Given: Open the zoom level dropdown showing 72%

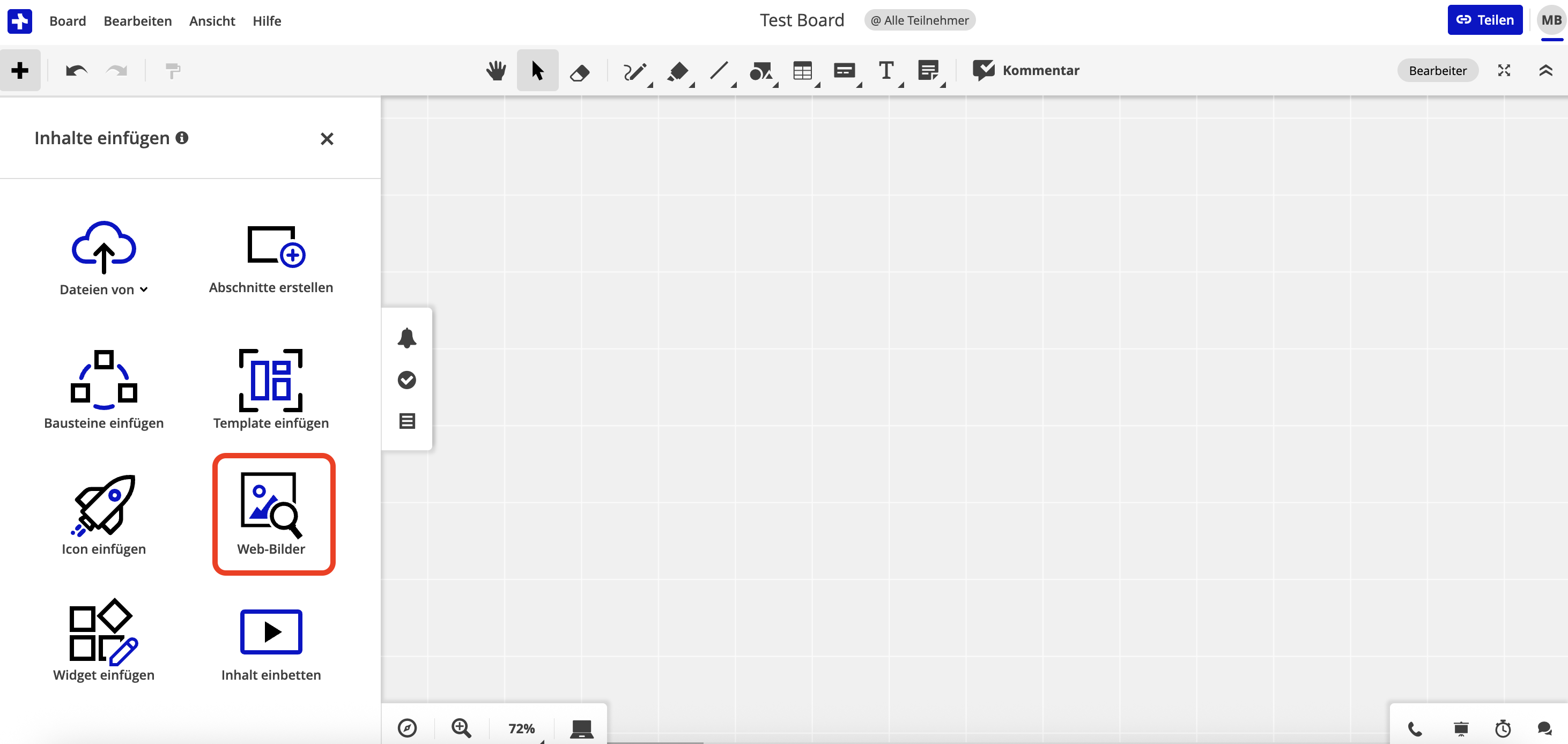Looking at the screenshot, I should pos(521,728).
